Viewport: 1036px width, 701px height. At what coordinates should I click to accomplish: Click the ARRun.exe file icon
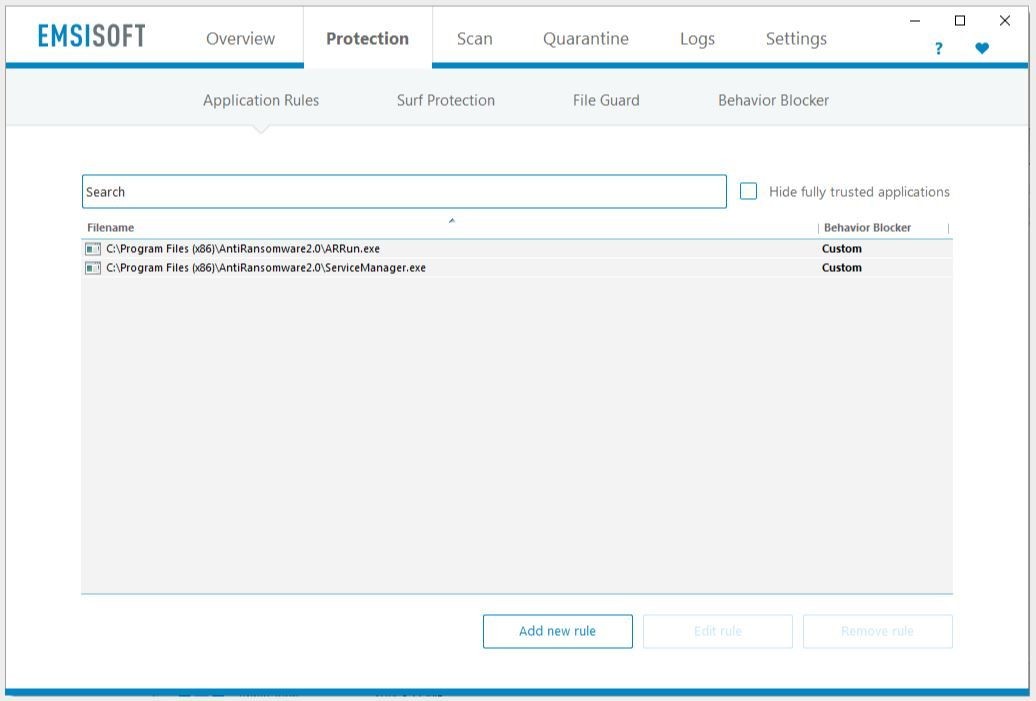[x=93, y=249]
